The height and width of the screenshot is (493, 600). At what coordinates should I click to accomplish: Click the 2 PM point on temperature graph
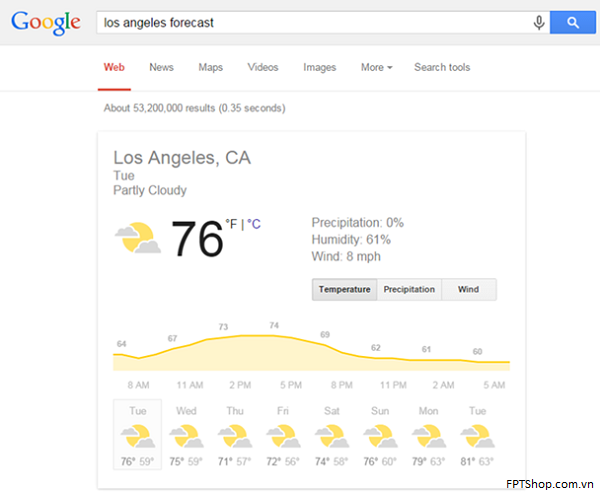pyautogui.click(x=240, y=336)
